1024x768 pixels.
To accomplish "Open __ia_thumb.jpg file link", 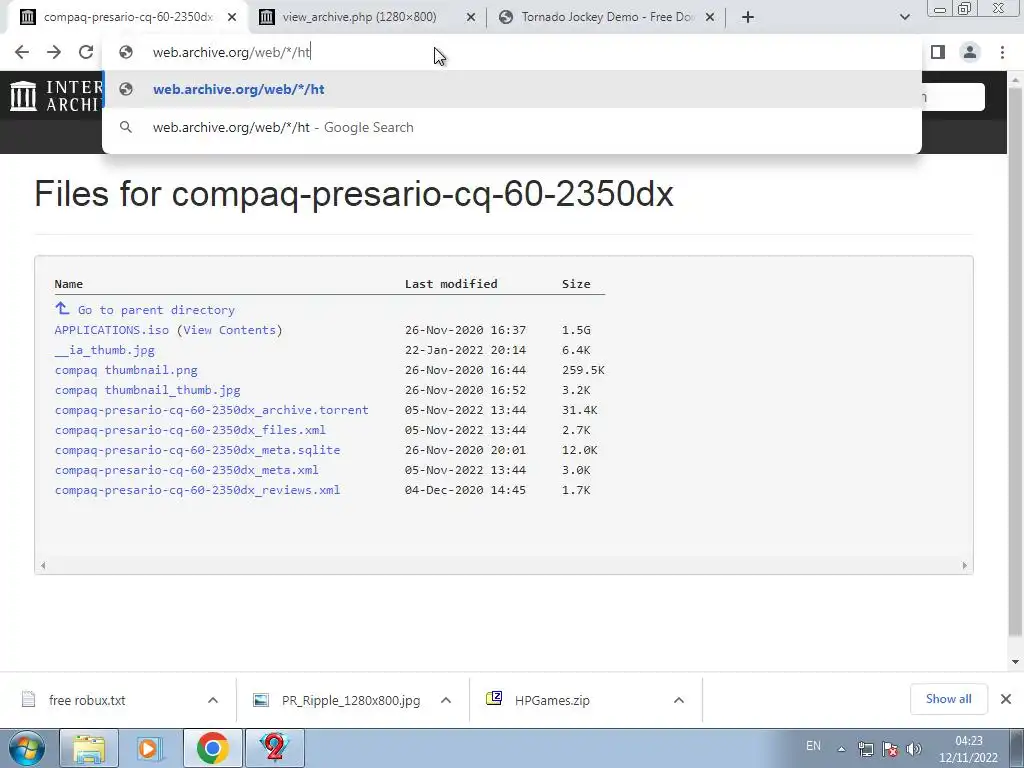I will (x=104, y=350).
